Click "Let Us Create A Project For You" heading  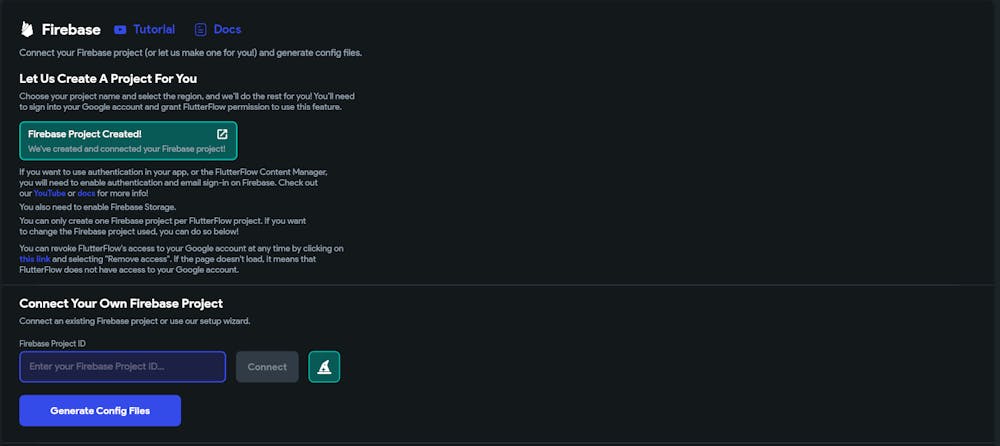tap(108, 78)
